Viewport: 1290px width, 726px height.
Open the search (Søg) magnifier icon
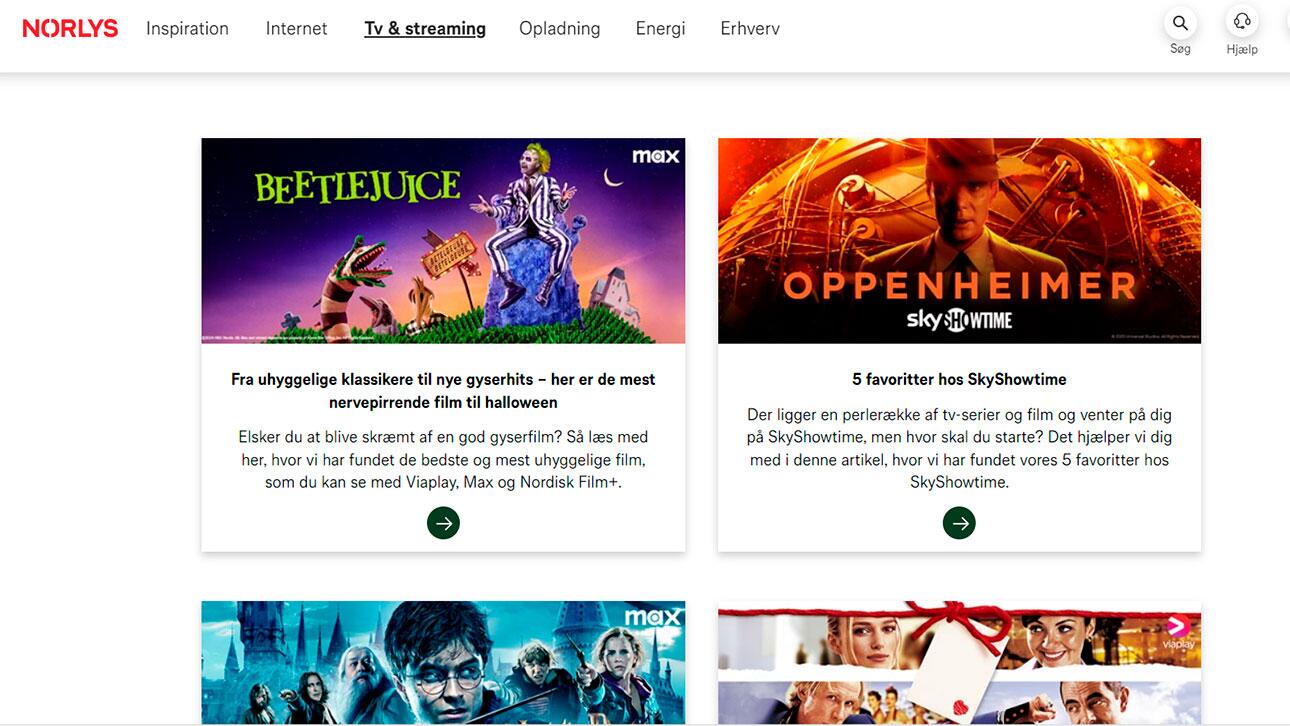pyautogui.click(x=1180, y=22)
